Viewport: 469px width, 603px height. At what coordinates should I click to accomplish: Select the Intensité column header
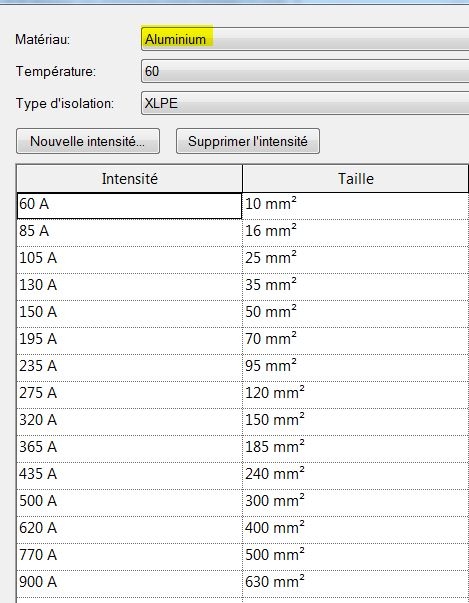130,179
